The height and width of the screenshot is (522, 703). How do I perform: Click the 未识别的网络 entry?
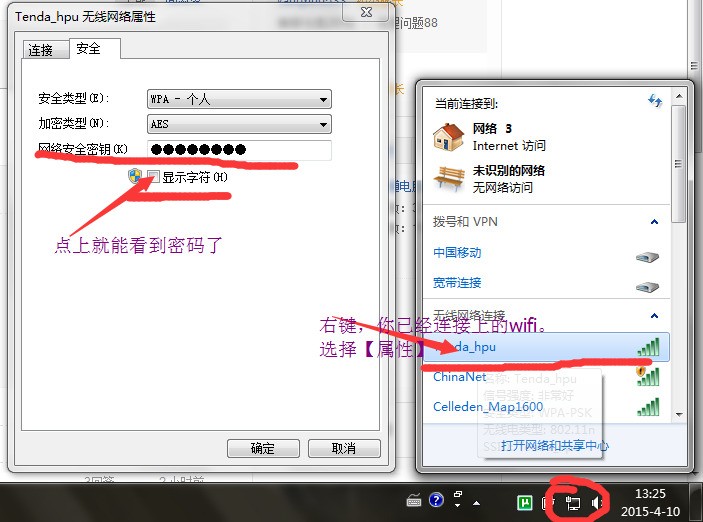[x=508, y=170]
